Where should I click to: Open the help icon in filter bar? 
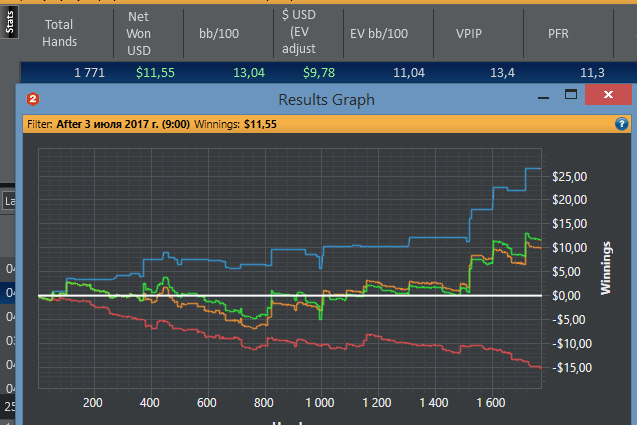coord(621,124)
